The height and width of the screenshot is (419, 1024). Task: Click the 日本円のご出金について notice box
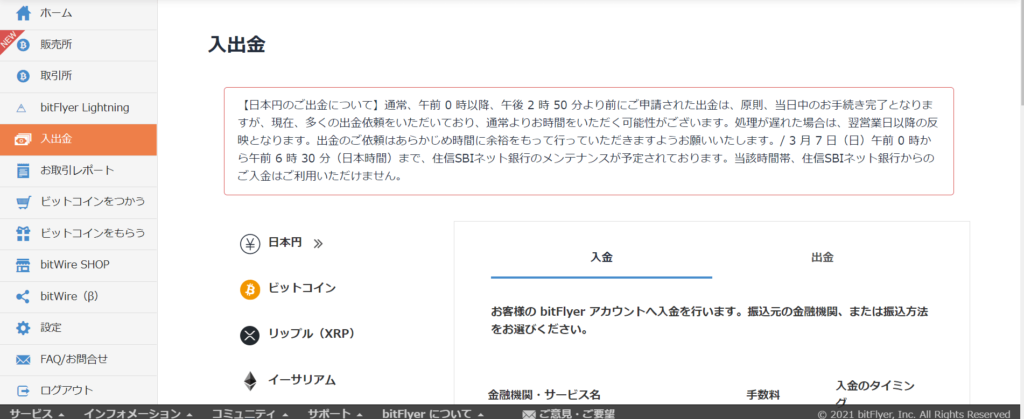pyautogui.click(x=588, y=141)
